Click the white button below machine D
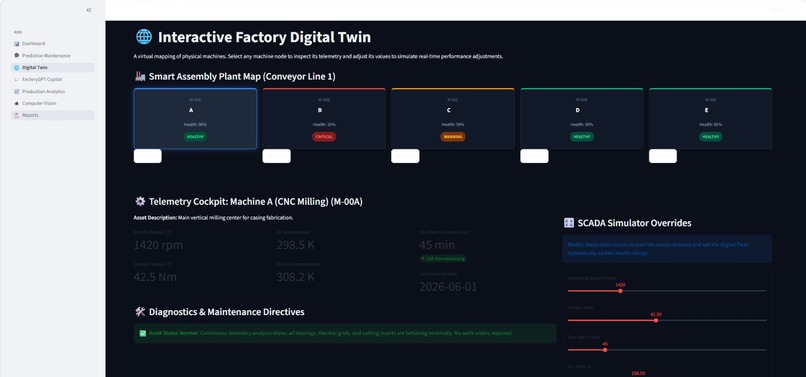This screenshot has width=806, height=377. coord(534,156)
